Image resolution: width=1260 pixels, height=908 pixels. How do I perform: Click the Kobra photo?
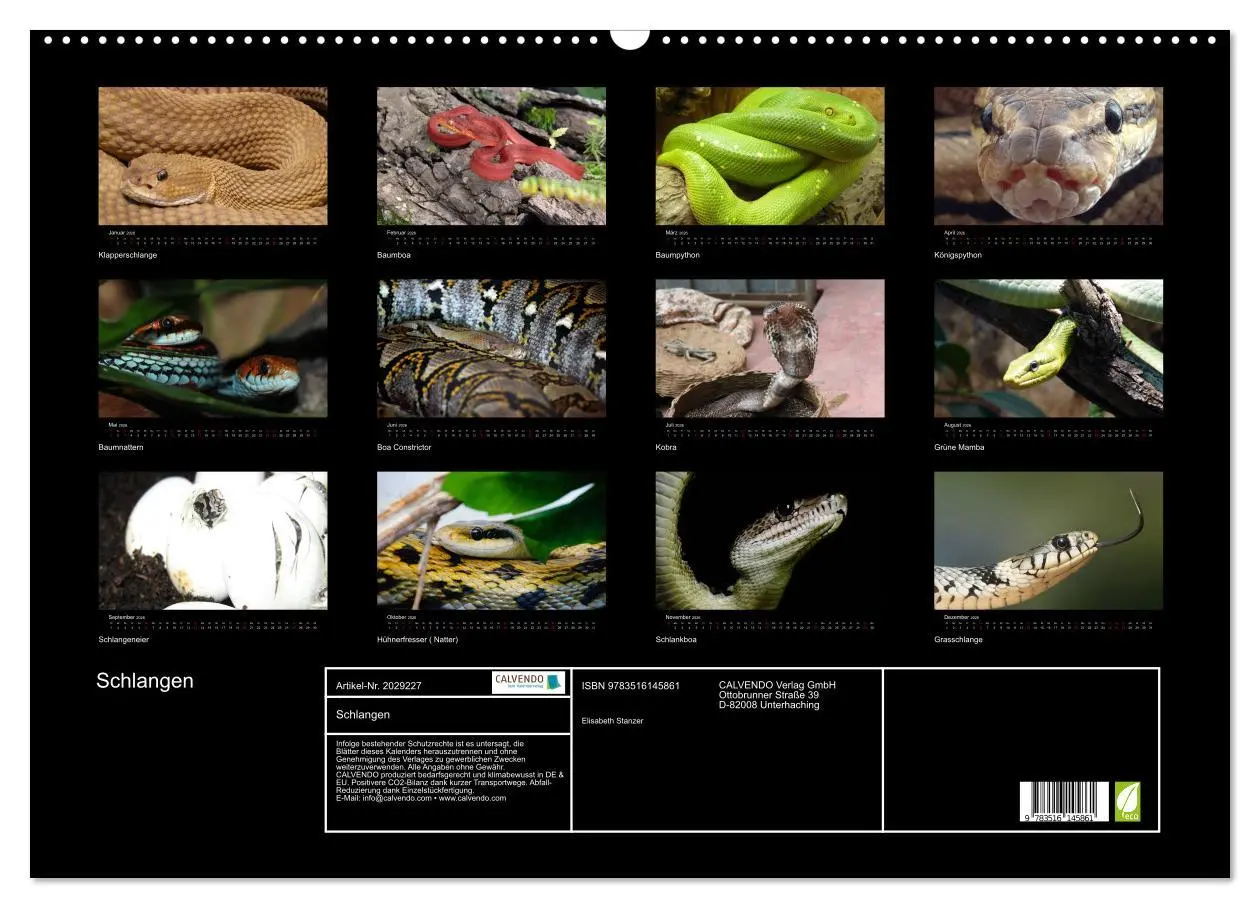(x=770, y=348)
